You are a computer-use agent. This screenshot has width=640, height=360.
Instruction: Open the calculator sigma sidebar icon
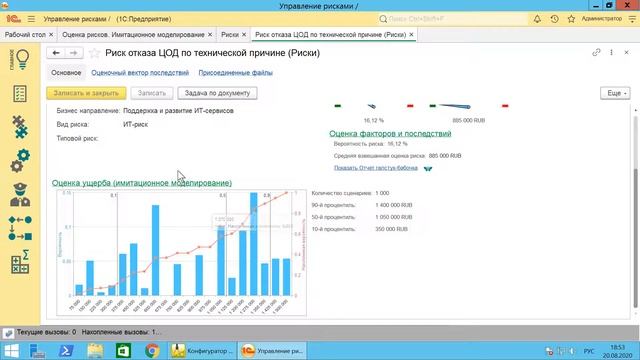click(20, 262)
